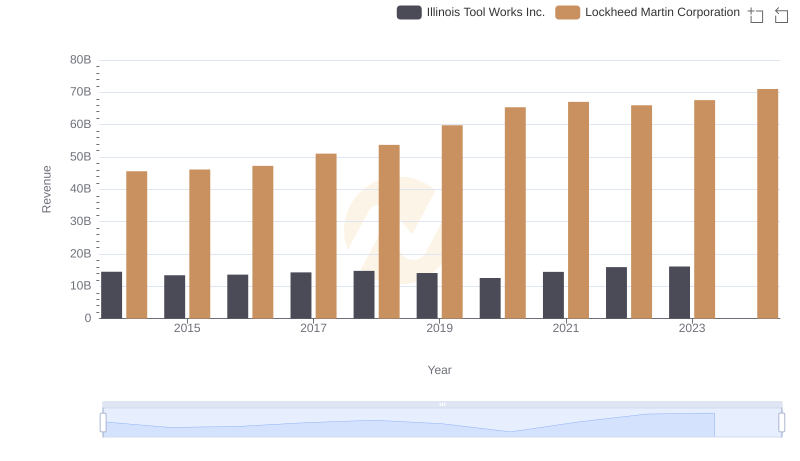Click the rightmost Lockheed Martin bar
This screenshot has width=800, height=461.
tap(768, 203)
